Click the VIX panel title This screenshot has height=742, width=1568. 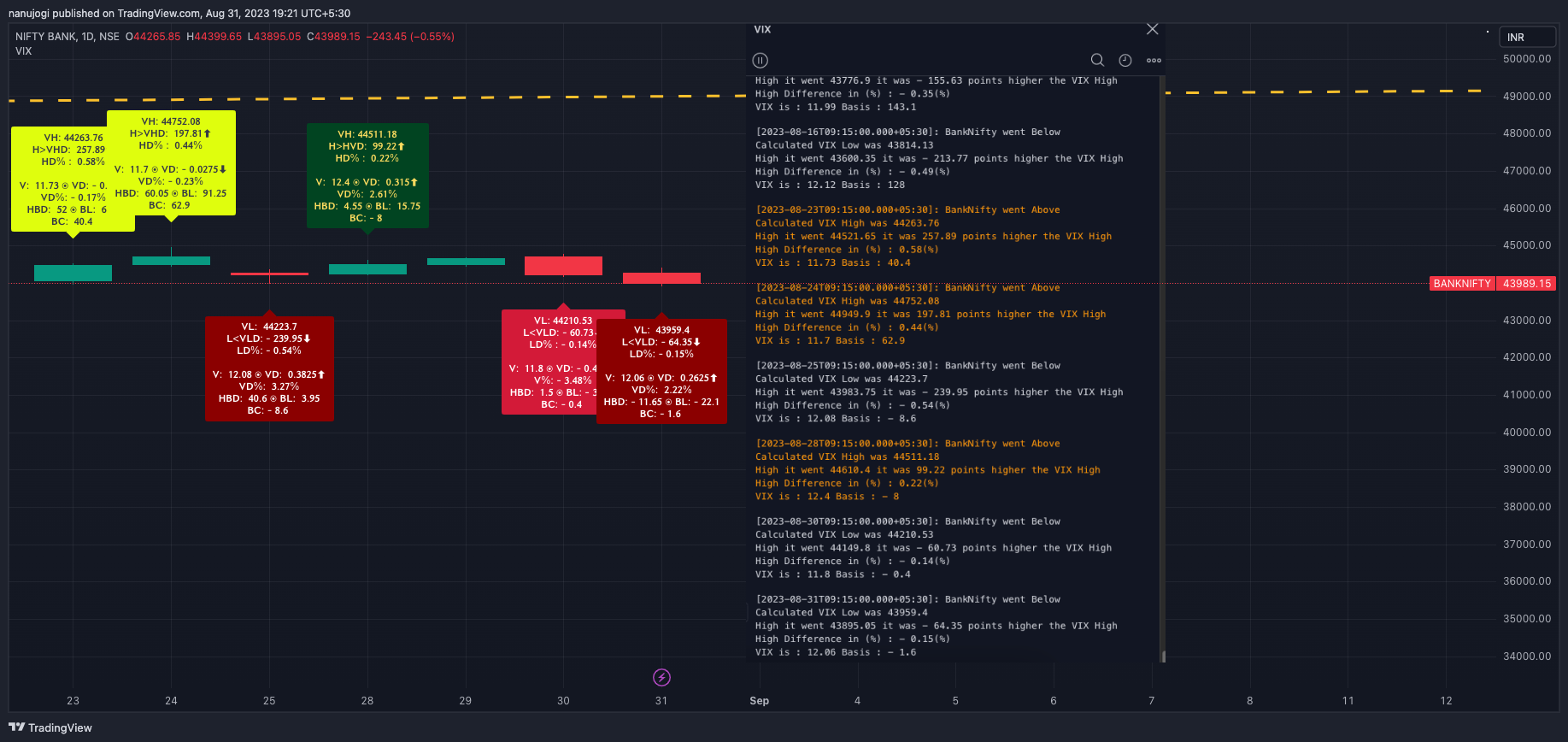point(762,29)
